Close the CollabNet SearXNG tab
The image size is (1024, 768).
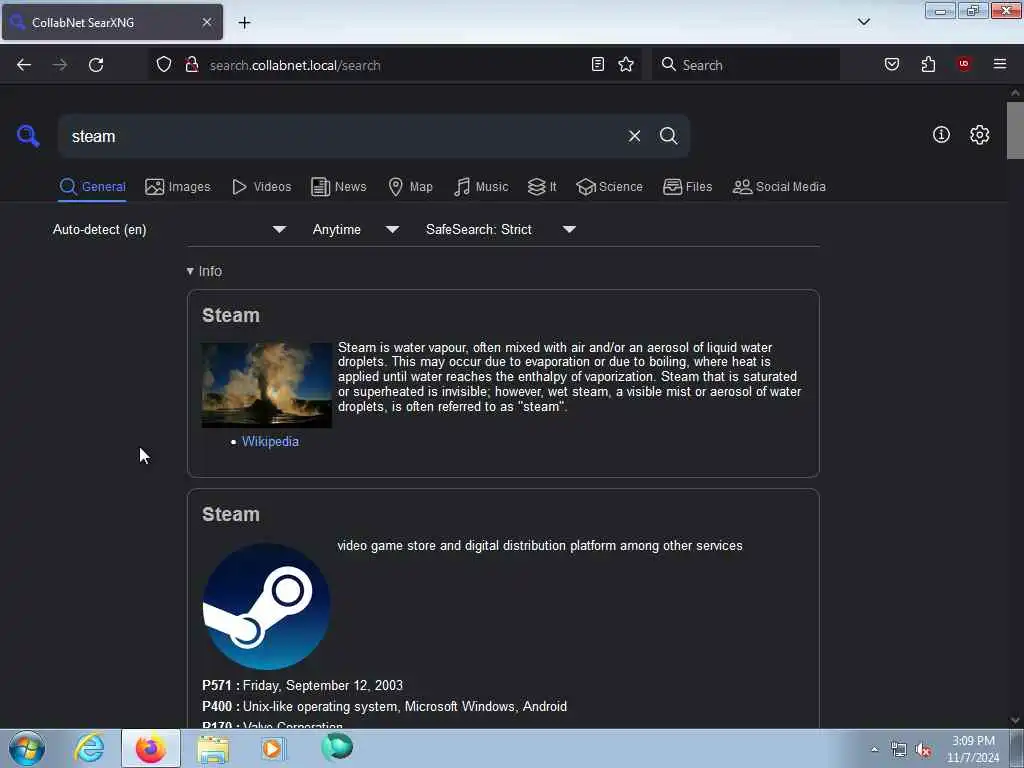coord(206,22)
